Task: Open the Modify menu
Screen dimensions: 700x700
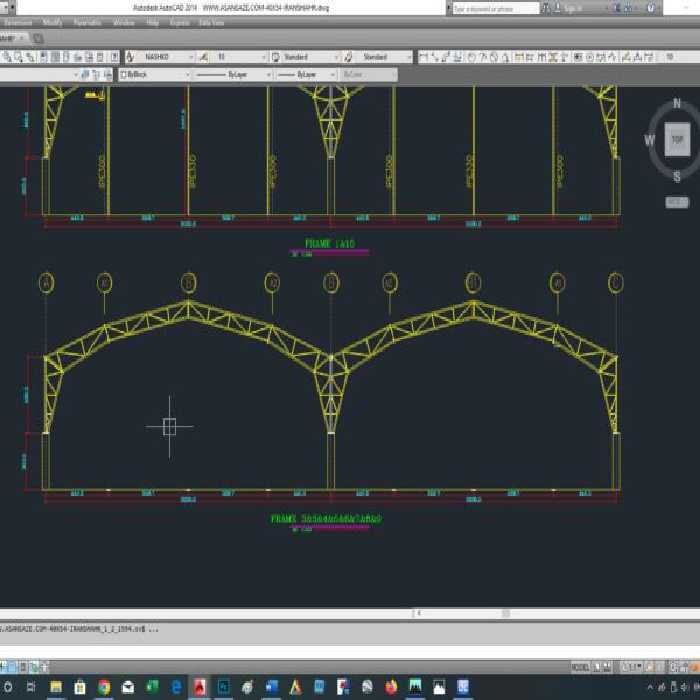Action: (52, 22)
